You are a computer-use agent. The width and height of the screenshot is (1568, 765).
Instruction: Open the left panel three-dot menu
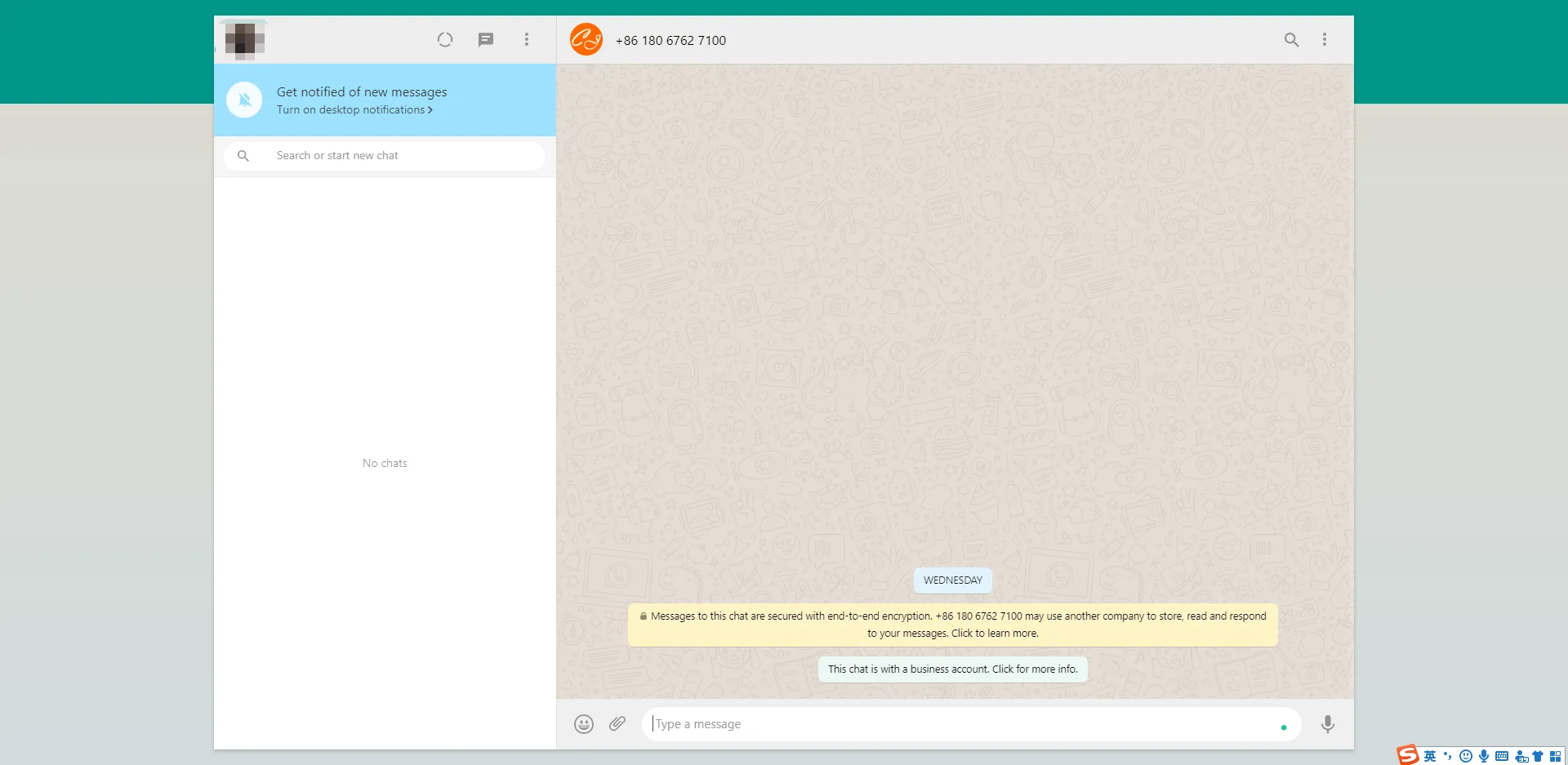[527, 40]
